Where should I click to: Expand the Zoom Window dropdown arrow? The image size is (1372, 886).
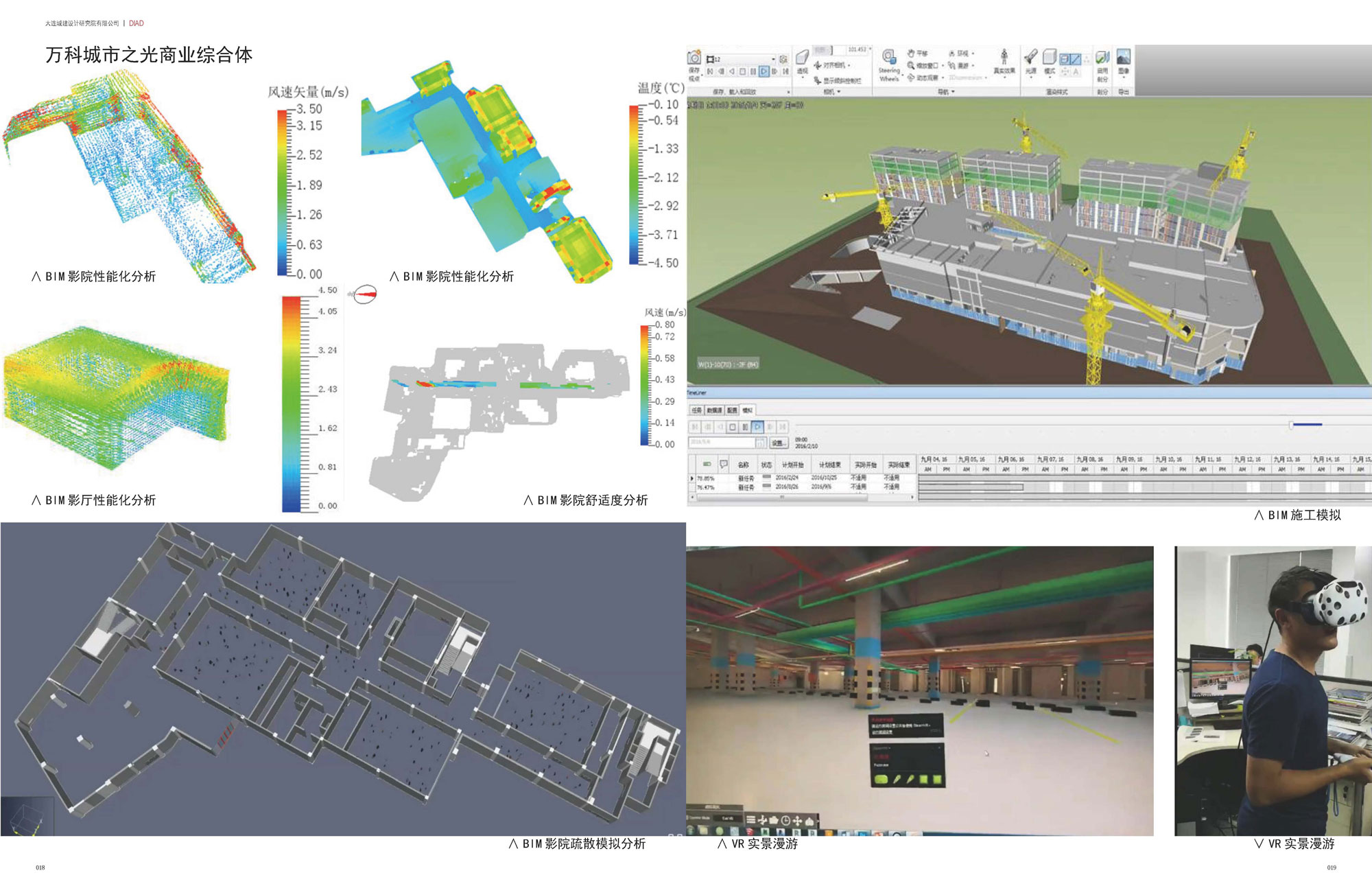tap(943, 66)
